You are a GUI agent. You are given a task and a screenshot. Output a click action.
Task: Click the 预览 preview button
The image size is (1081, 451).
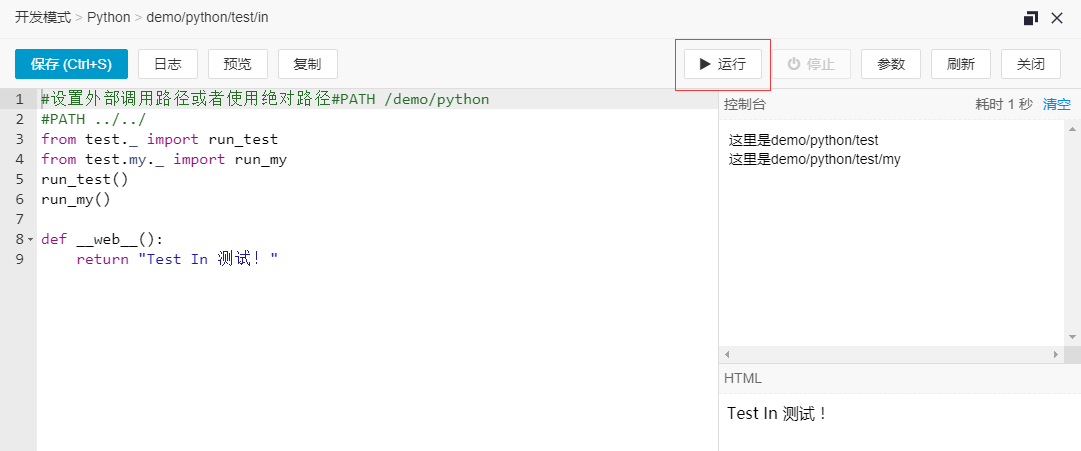coord(237,64)
